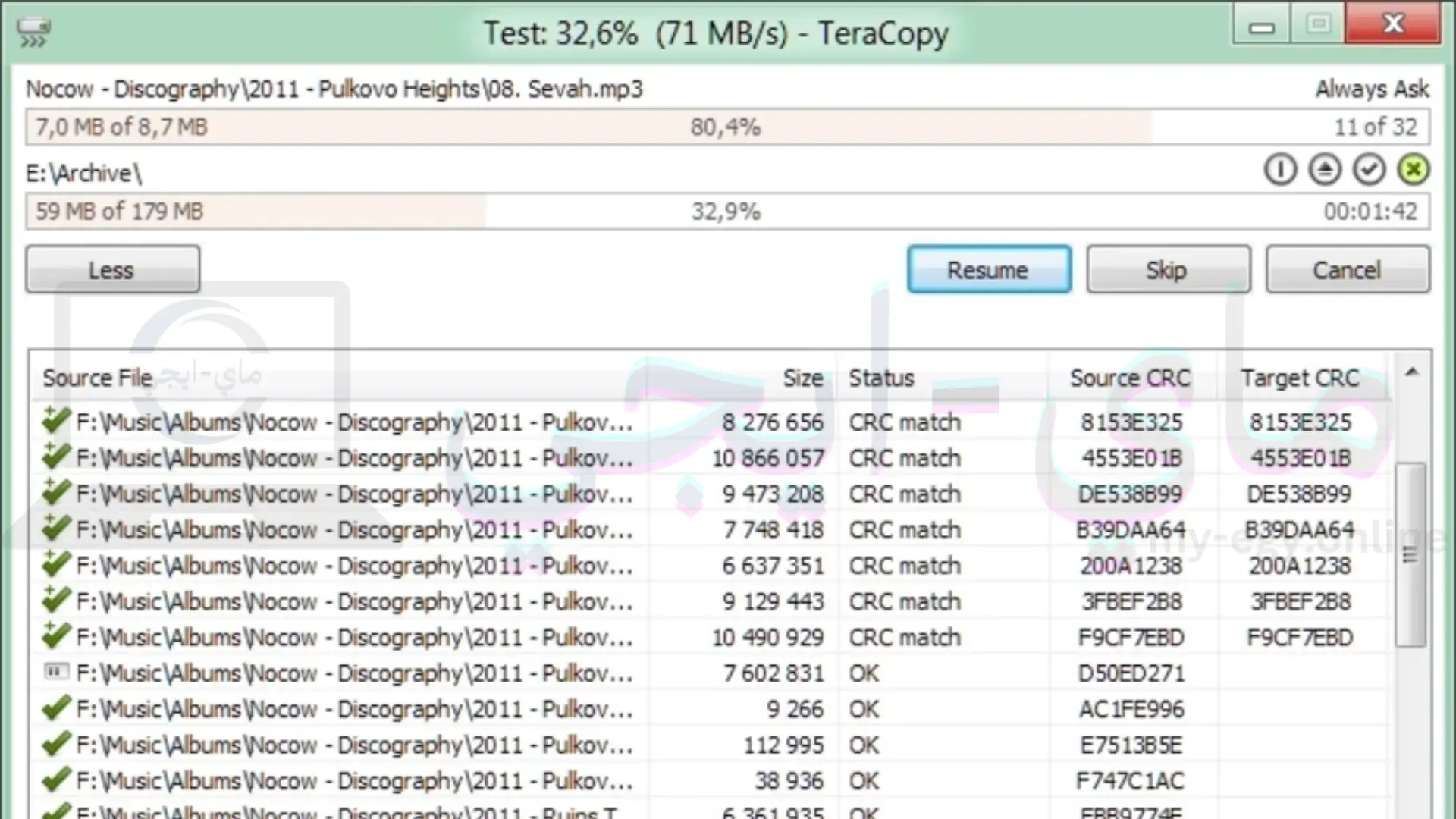This screenshot has height=819, width=1456.
Task: Select the file row sized 8 276 656
Action: (711, 422)
